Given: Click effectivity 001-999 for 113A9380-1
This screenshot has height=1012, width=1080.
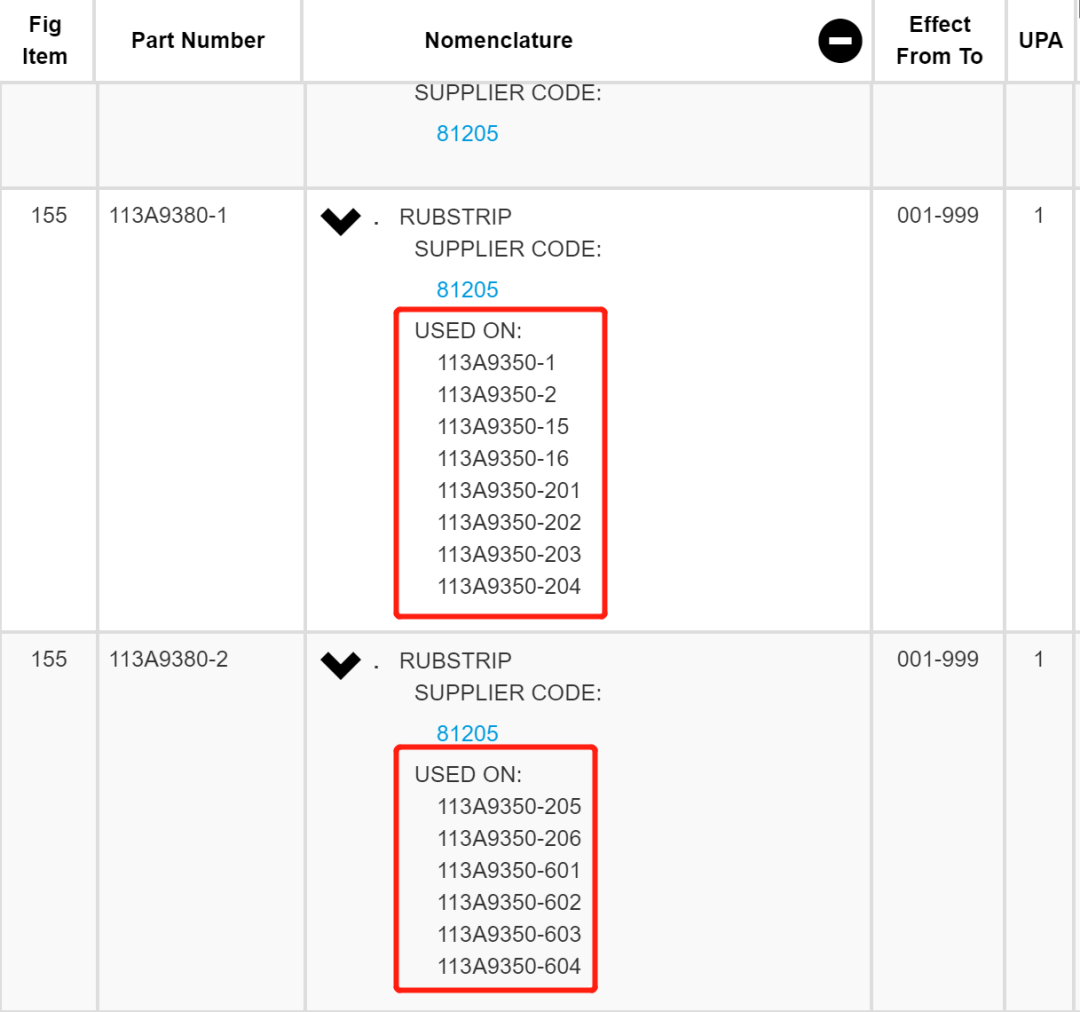Looking at the screenshot, I should (x=937, y=216).
